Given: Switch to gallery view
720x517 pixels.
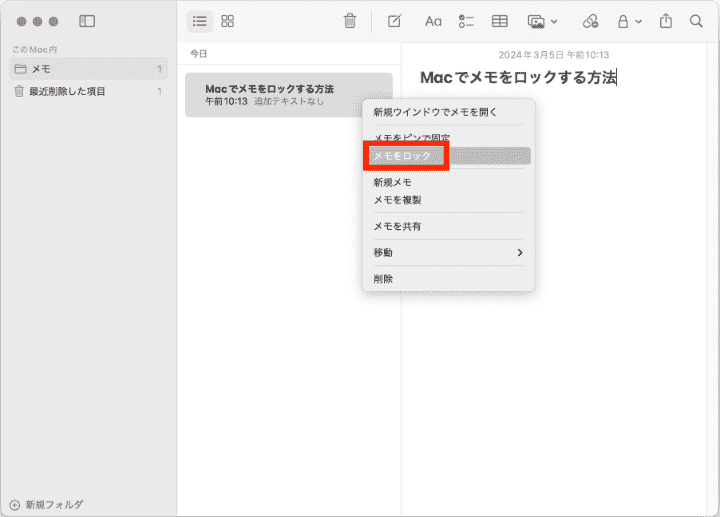Looking at the screenshot, I should pyautogui.click(x=227, y=21).
